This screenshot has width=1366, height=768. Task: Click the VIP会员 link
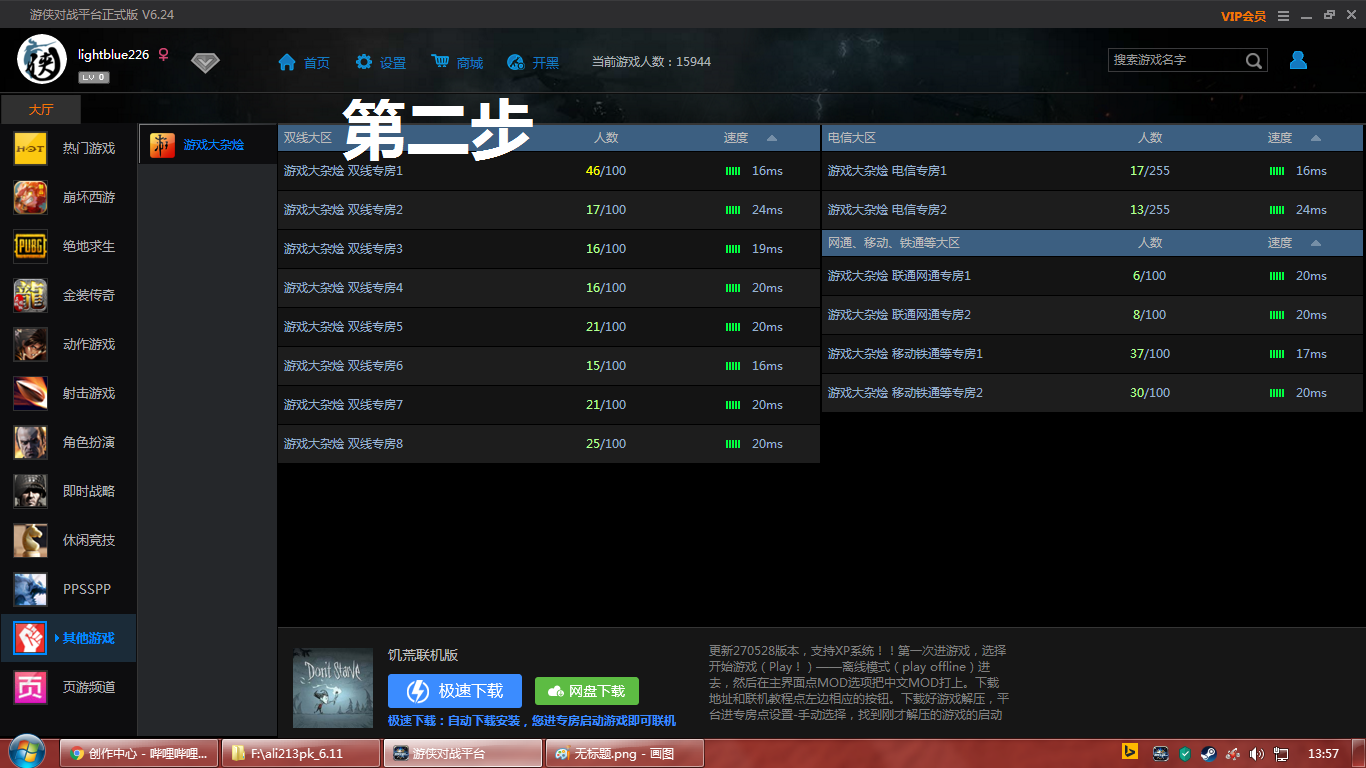pyautogui.click(x=1243, y=16)
